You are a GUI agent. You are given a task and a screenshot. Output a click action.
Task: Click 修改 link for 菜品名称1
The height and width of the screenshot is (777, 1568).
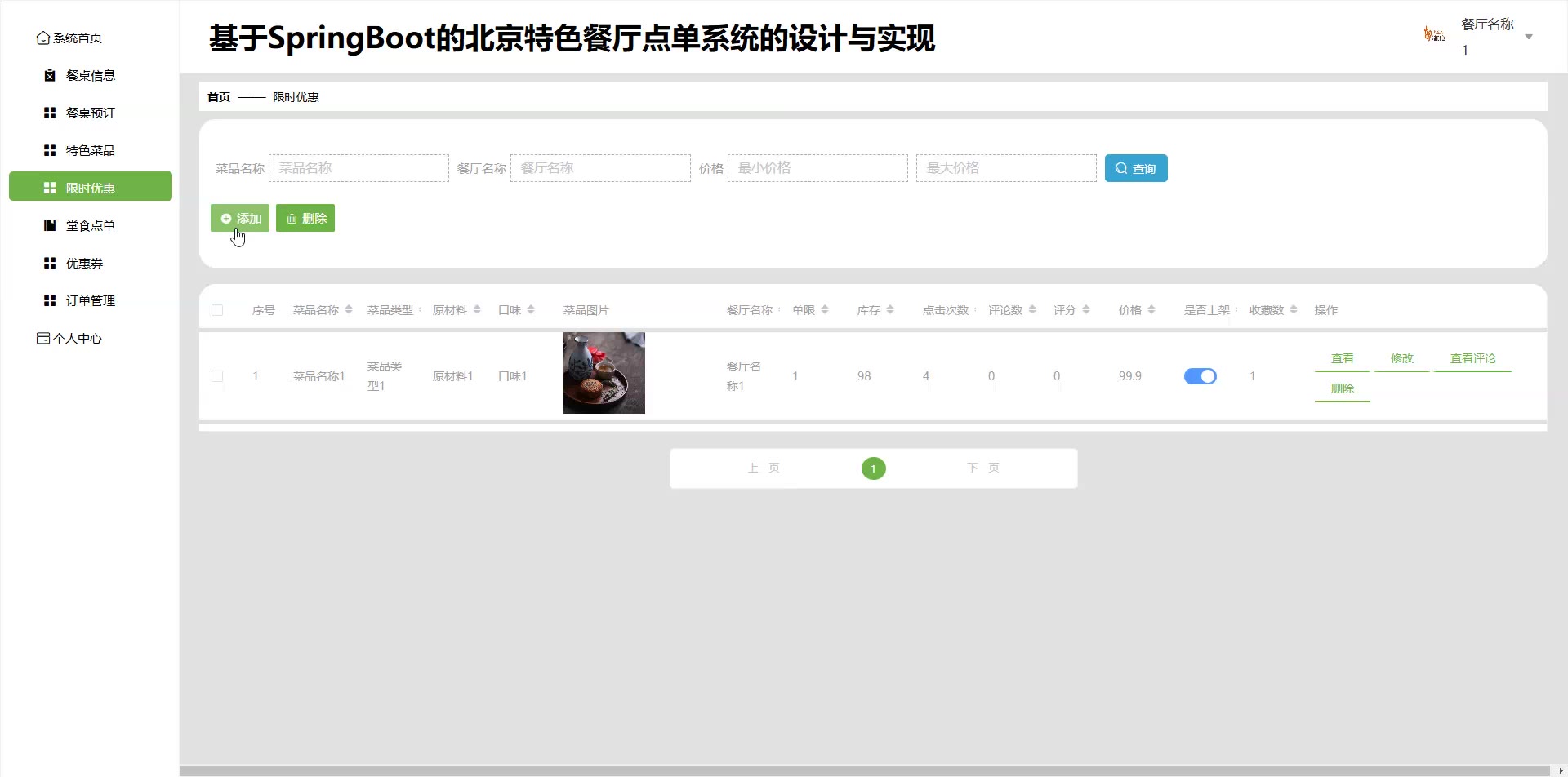click(x=1402, y=359)
